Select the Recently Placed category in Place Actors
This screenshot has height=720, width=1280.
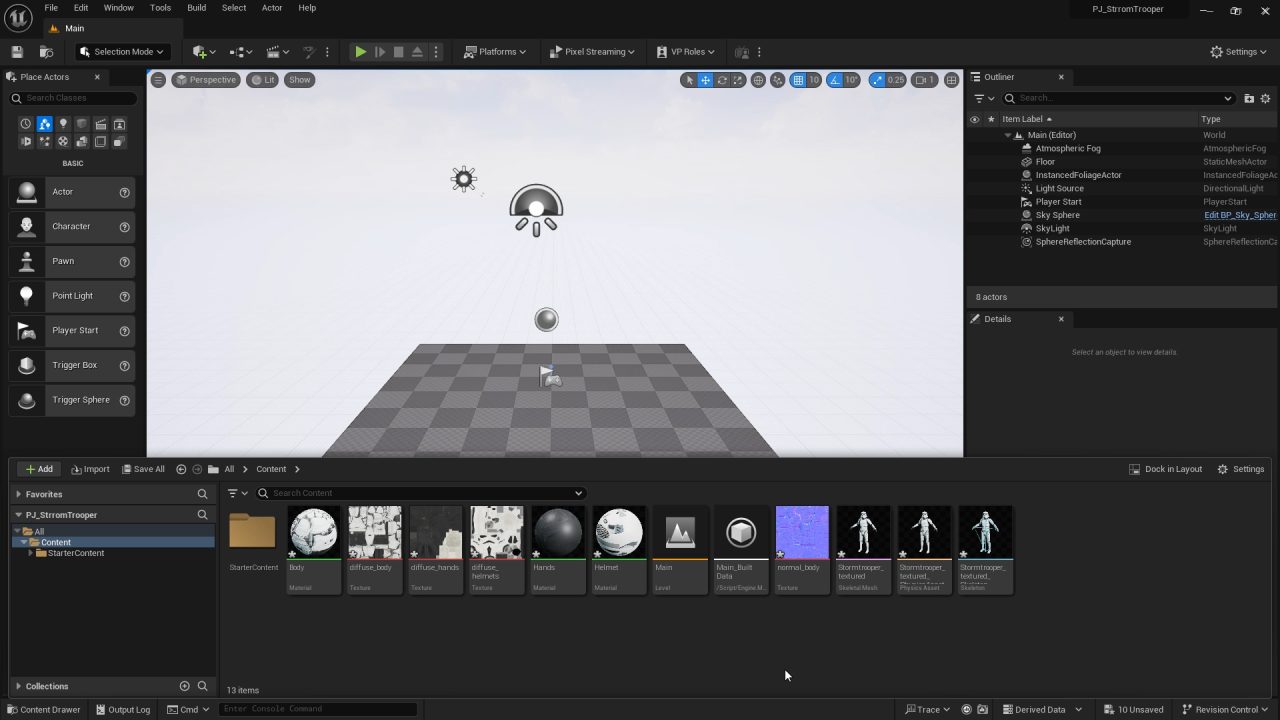(26, 124)
